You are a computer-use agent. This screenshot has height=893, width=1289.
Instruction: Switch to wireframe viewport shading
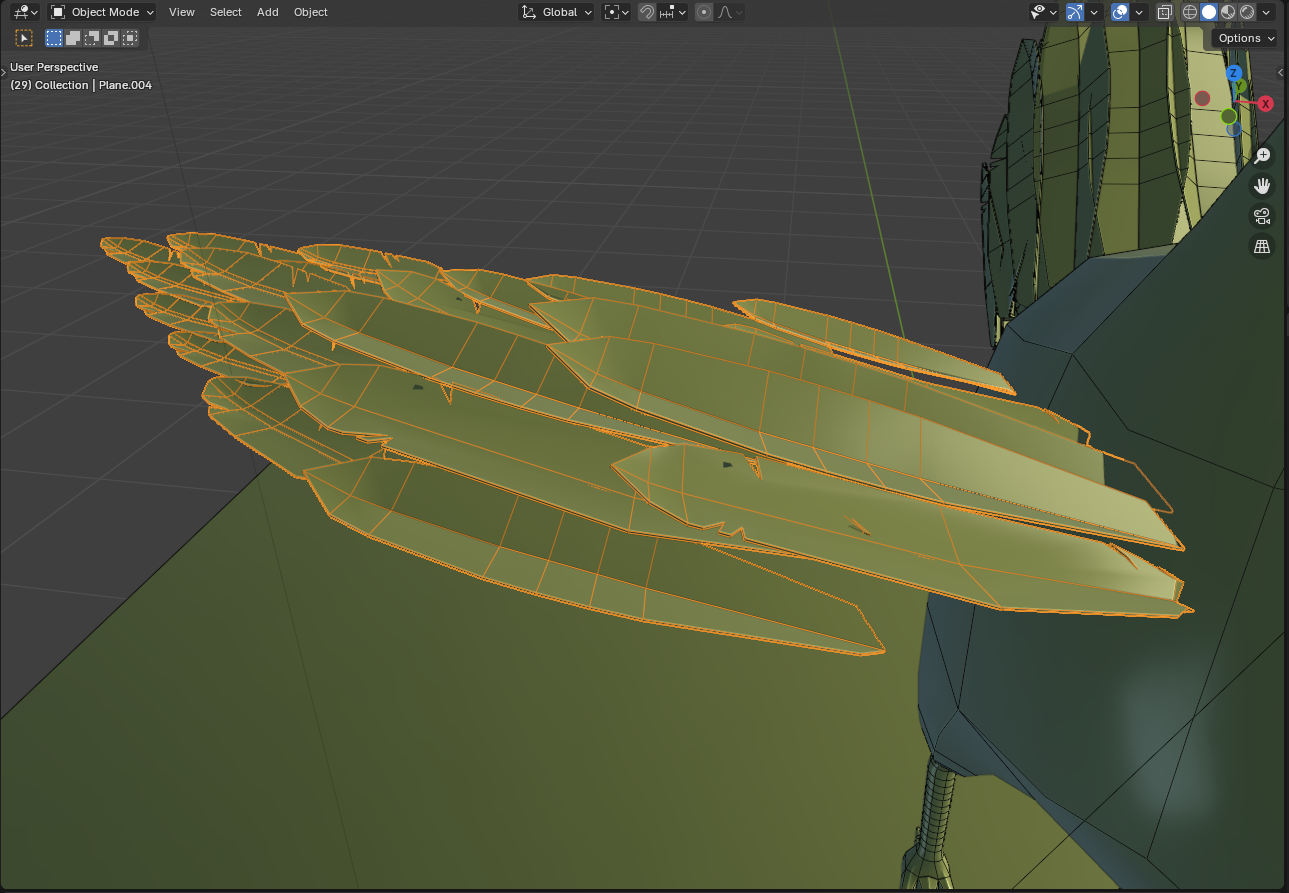pyautogui.click(x=1190, y=12)
